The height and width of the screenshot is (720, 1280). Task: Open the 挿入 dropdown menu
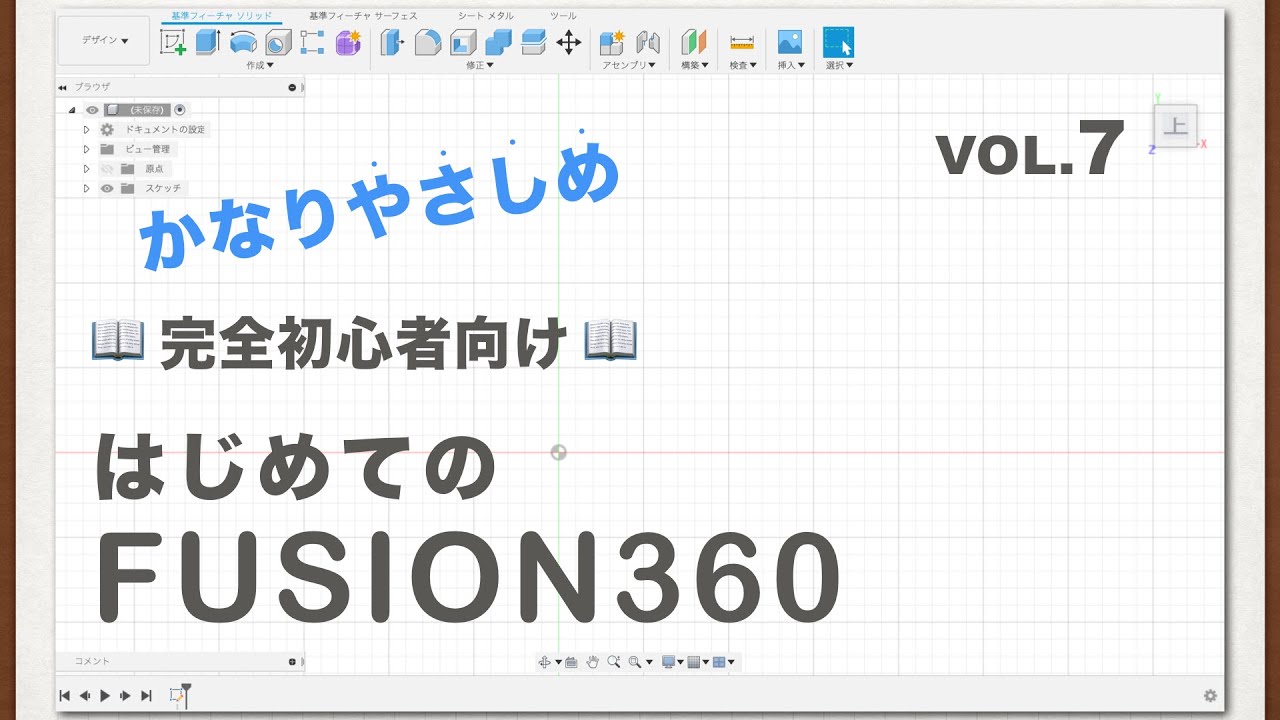(791, 65)
